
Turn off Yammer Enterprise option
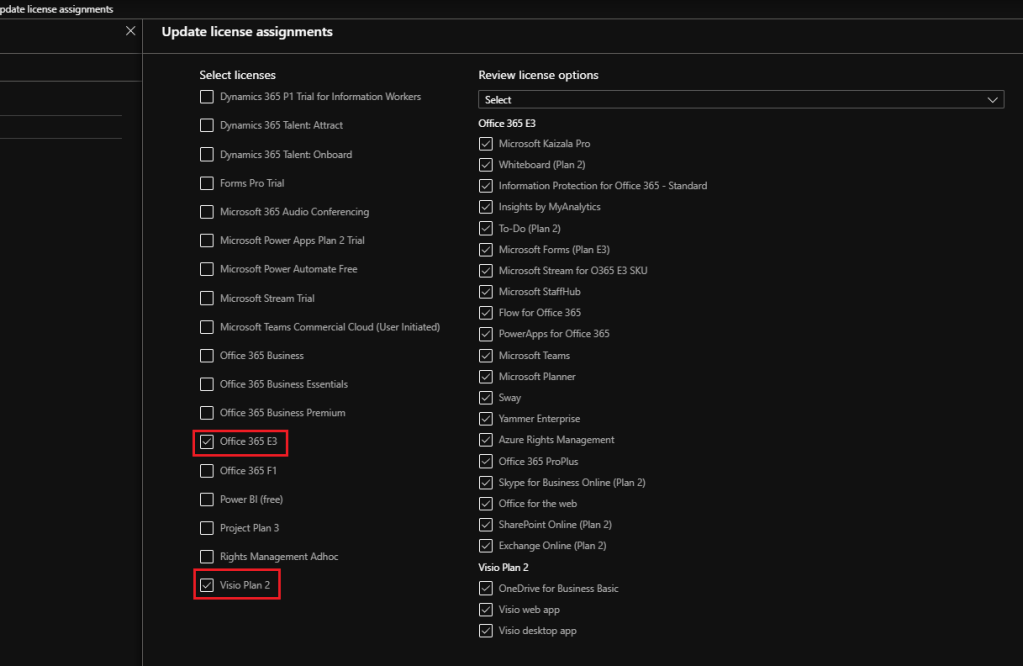point(486,419)
